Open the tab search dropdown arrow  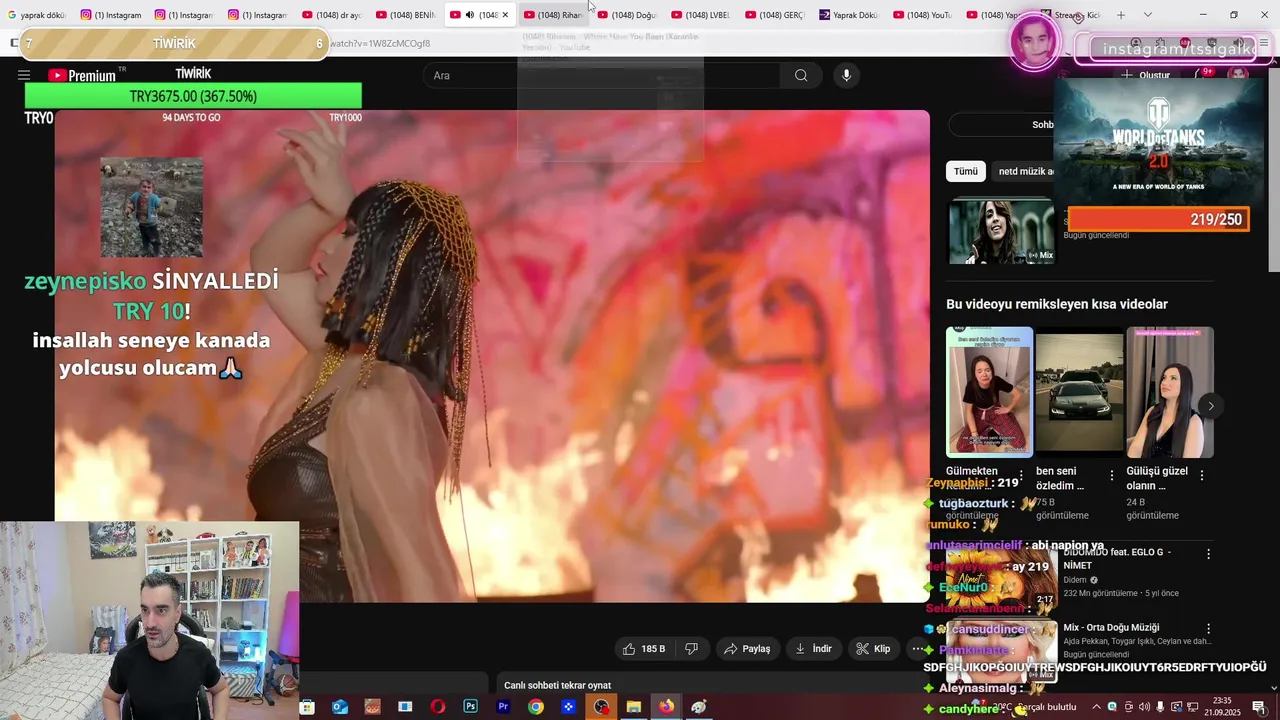1147,15
